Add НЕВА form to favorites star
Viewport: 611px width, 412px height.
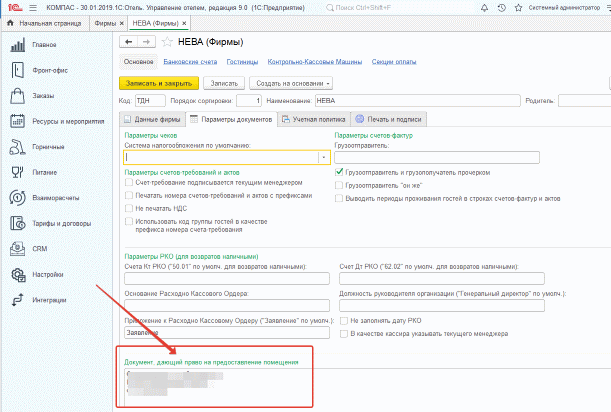[x=167, y=42]
